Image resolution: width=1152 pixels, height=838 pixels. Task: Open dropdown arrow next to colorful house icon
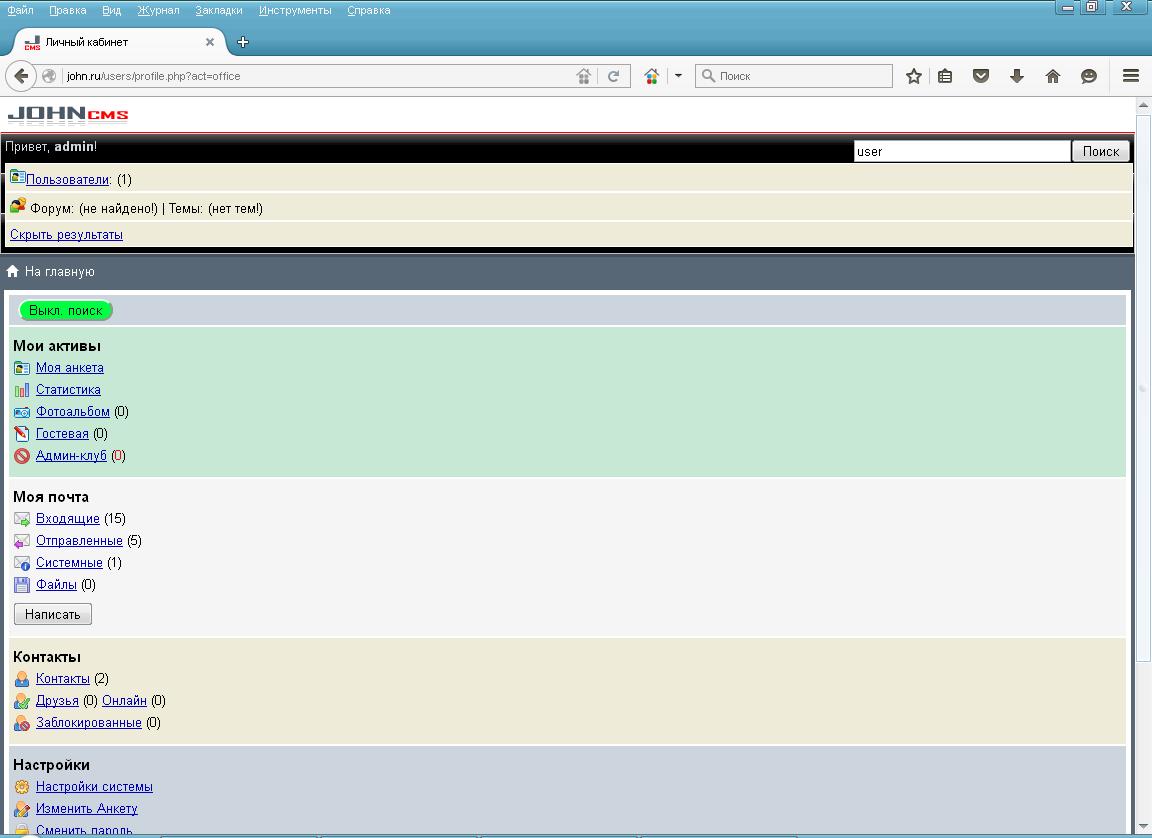pyautogui.click(x=678, y=76)
